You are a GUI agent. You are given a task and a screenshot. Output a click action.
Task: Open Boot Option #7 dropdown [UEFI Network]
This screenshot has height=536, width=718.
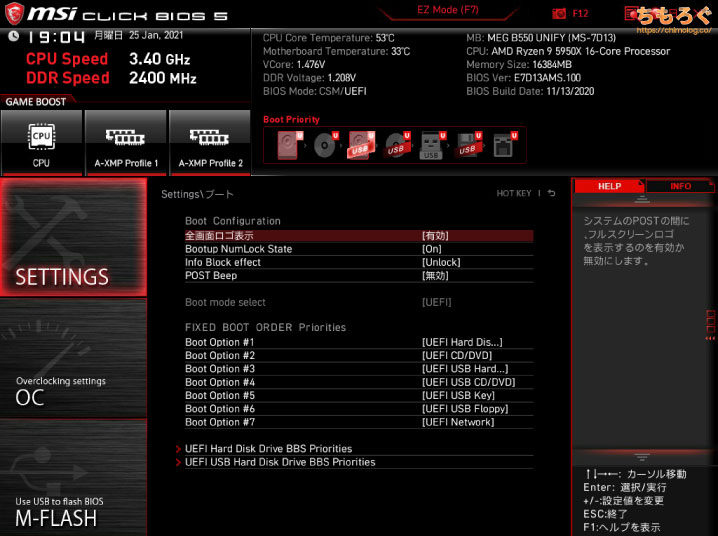point(458,422)
